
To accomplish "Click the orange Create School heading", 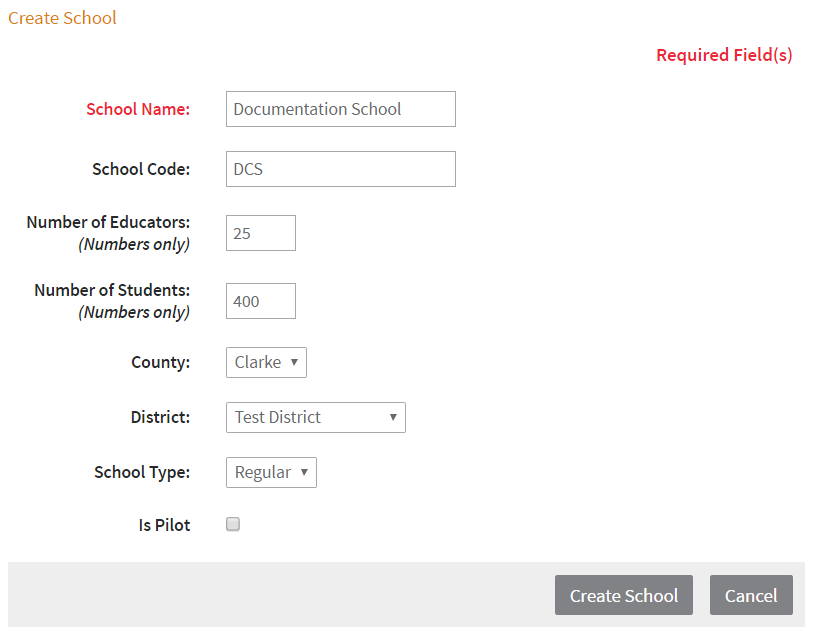I will [x=62, y=18].
